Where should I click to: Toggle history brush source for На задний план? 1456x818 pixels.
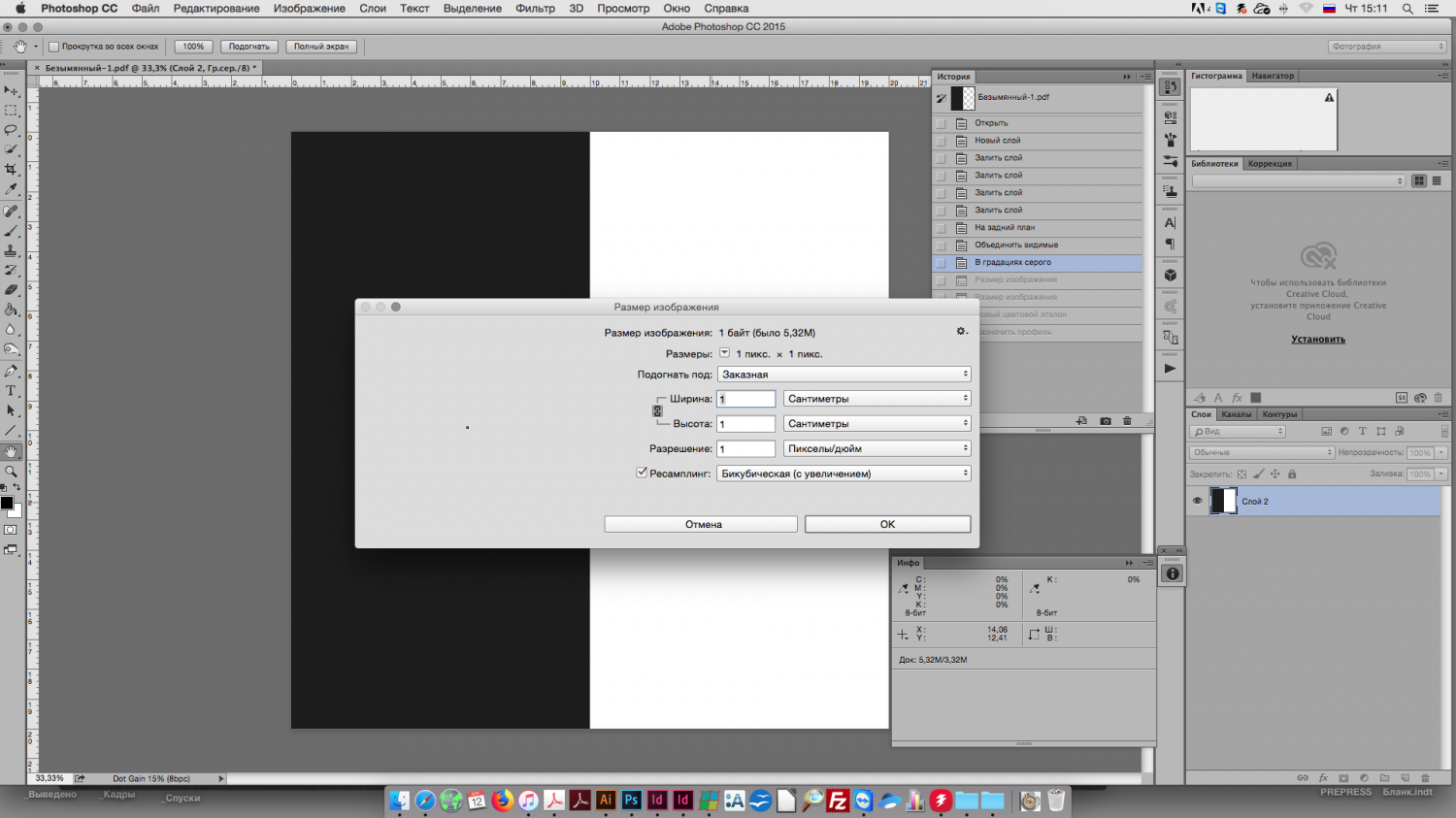(x=940, y=228)
